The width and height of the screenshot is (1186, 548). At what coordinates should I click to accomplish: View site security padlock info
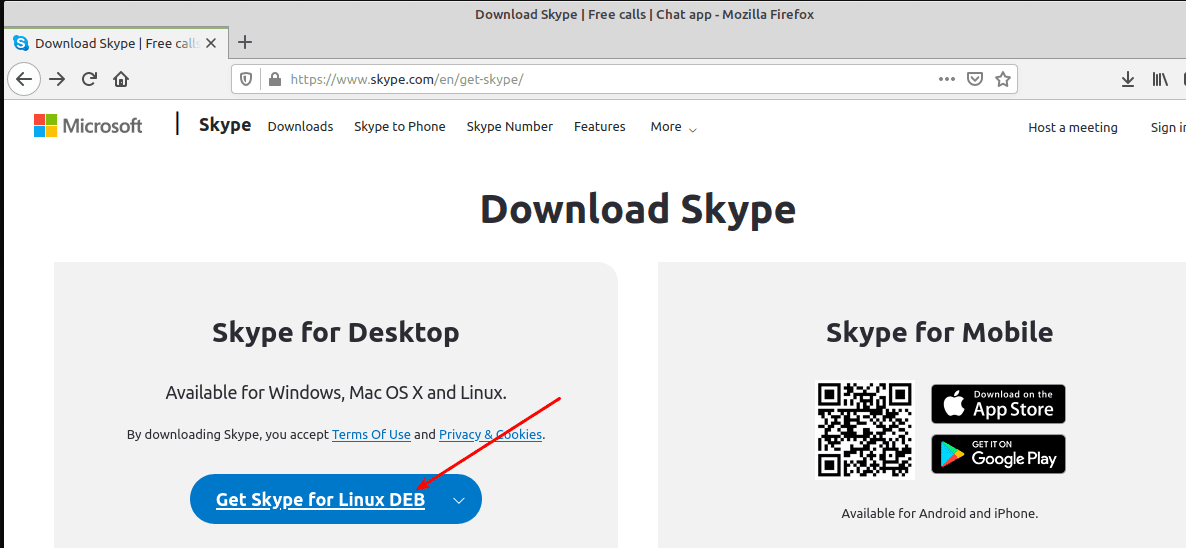tap(273, 79)
